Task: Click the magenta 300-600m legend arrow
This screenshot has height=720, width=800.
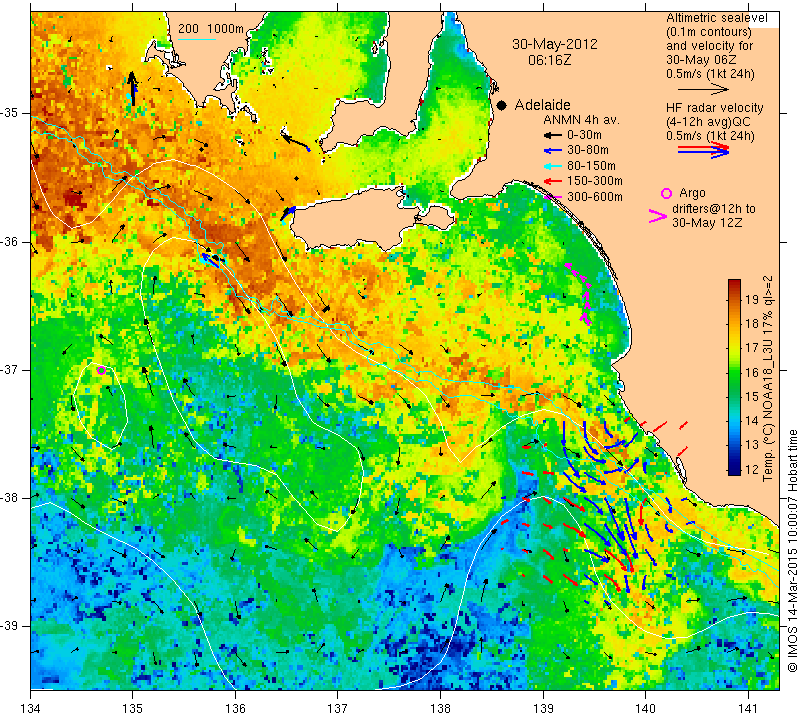Action: pos(552,197)
